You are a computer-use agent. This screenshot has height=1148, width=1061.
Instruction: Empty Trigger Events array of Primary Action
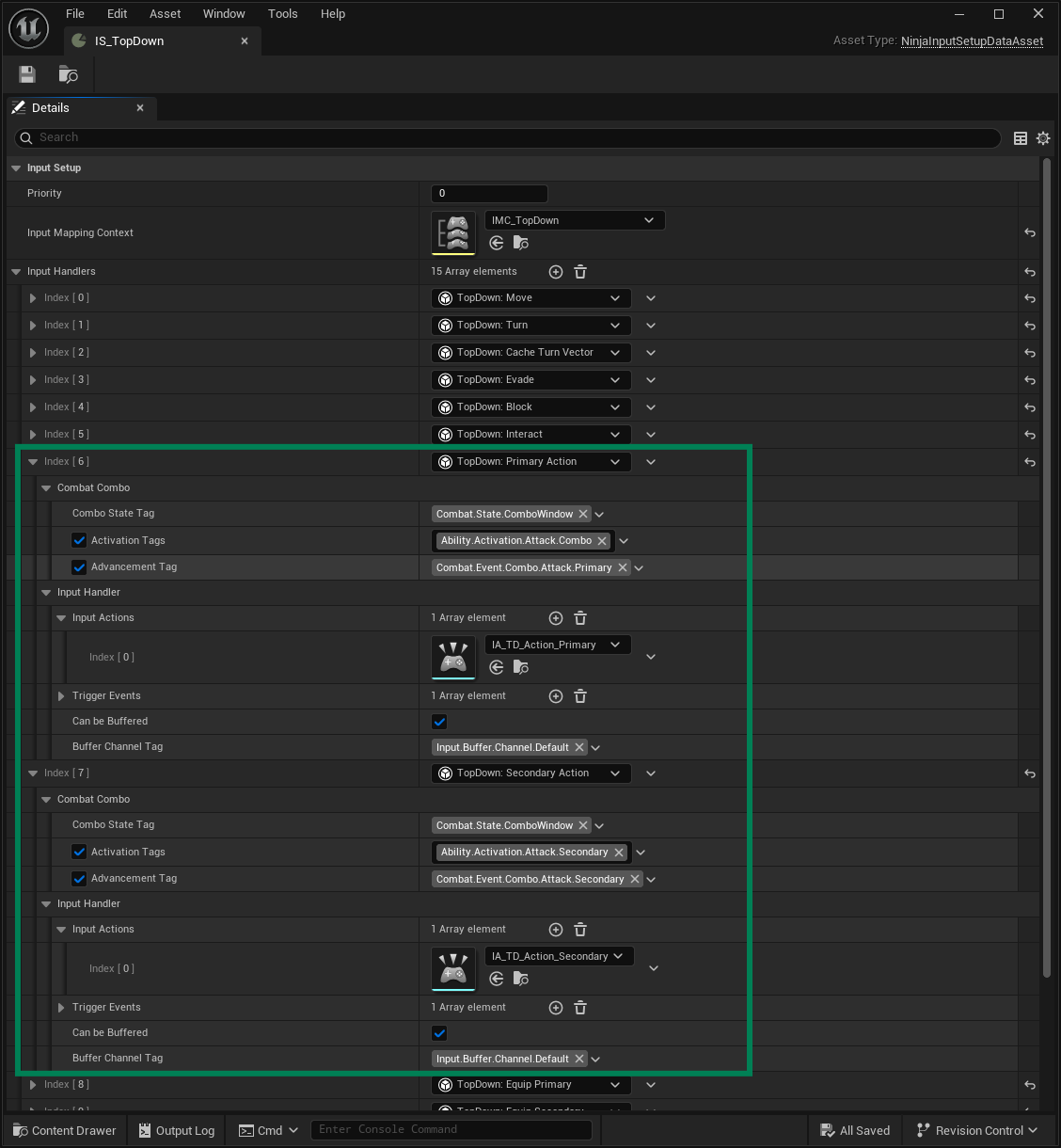click(580, 696)
